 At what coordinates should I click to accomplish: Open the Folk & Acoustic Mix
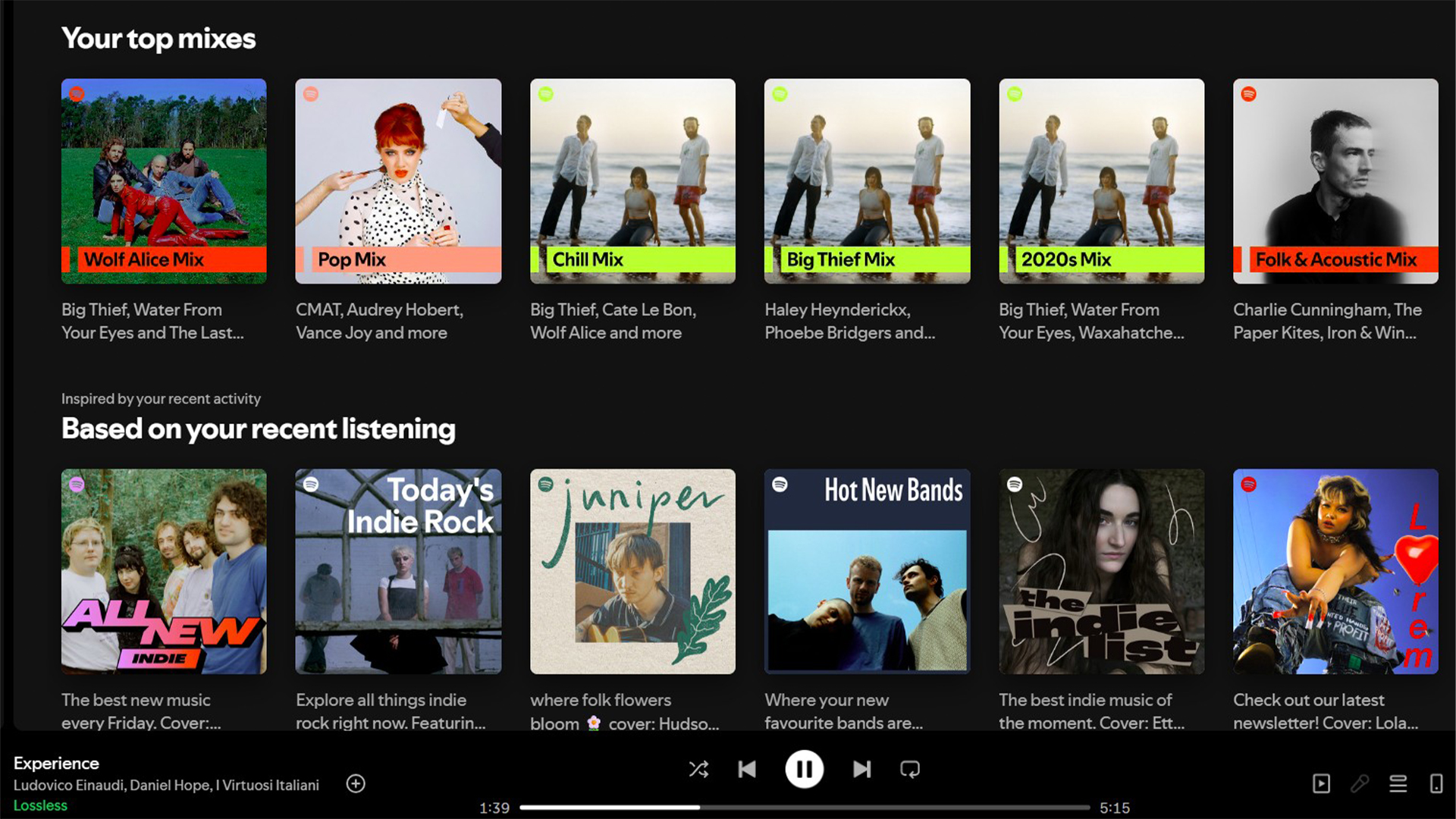(1335, 181)
